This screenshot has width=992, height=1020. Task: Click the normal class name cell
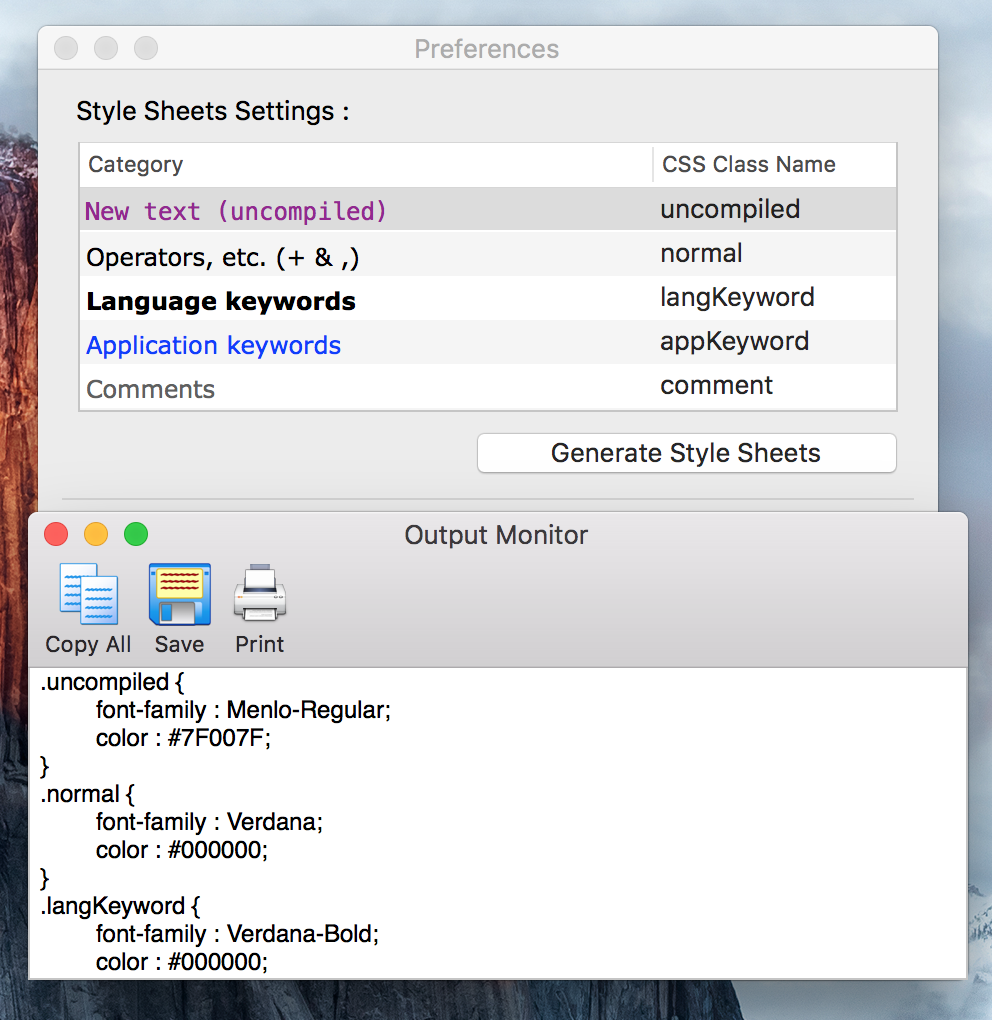point(701,254)
